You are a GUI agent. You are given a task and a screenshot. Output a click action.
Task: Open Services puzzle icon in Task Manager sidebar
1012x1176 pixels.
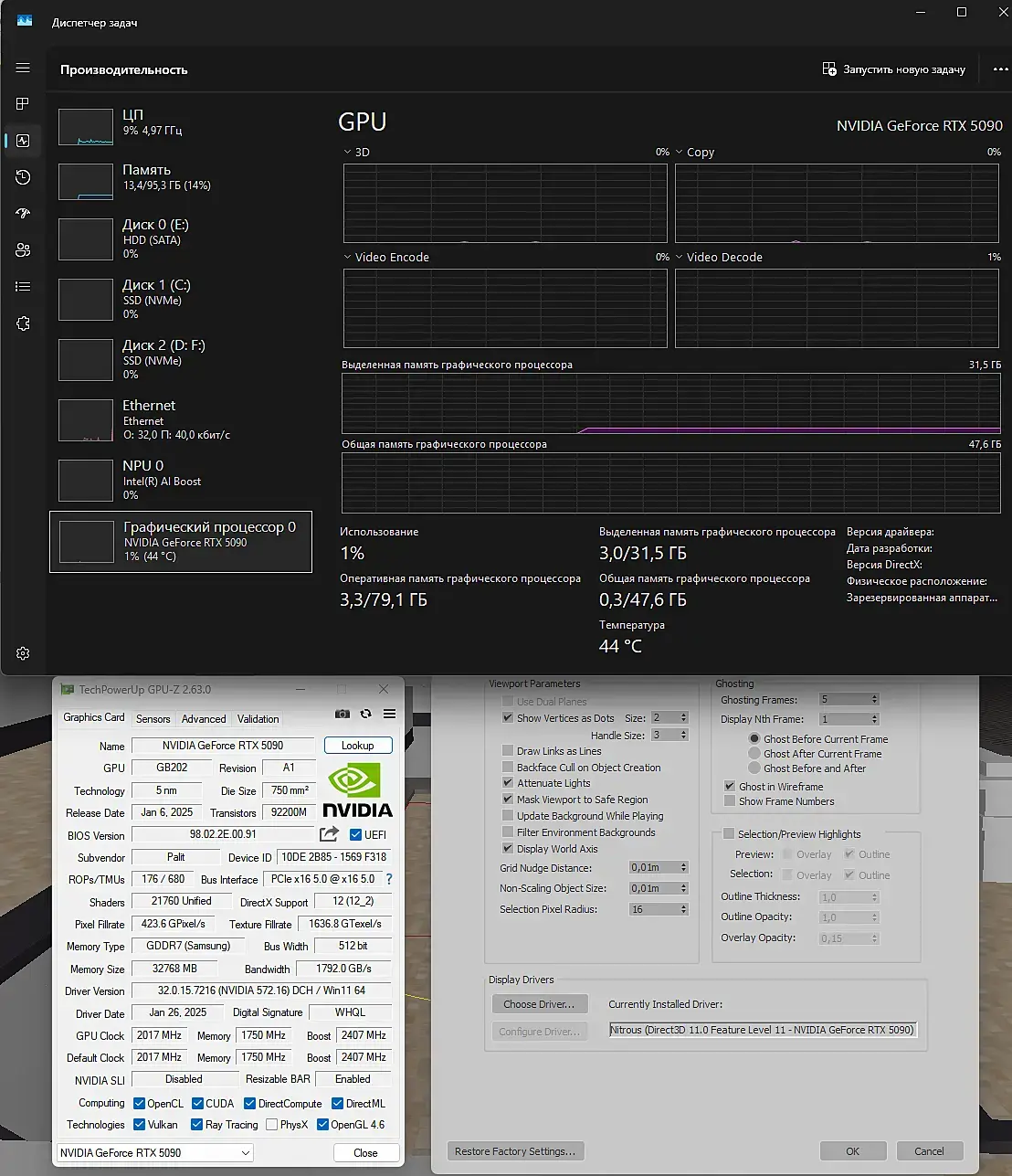(23, 323)
